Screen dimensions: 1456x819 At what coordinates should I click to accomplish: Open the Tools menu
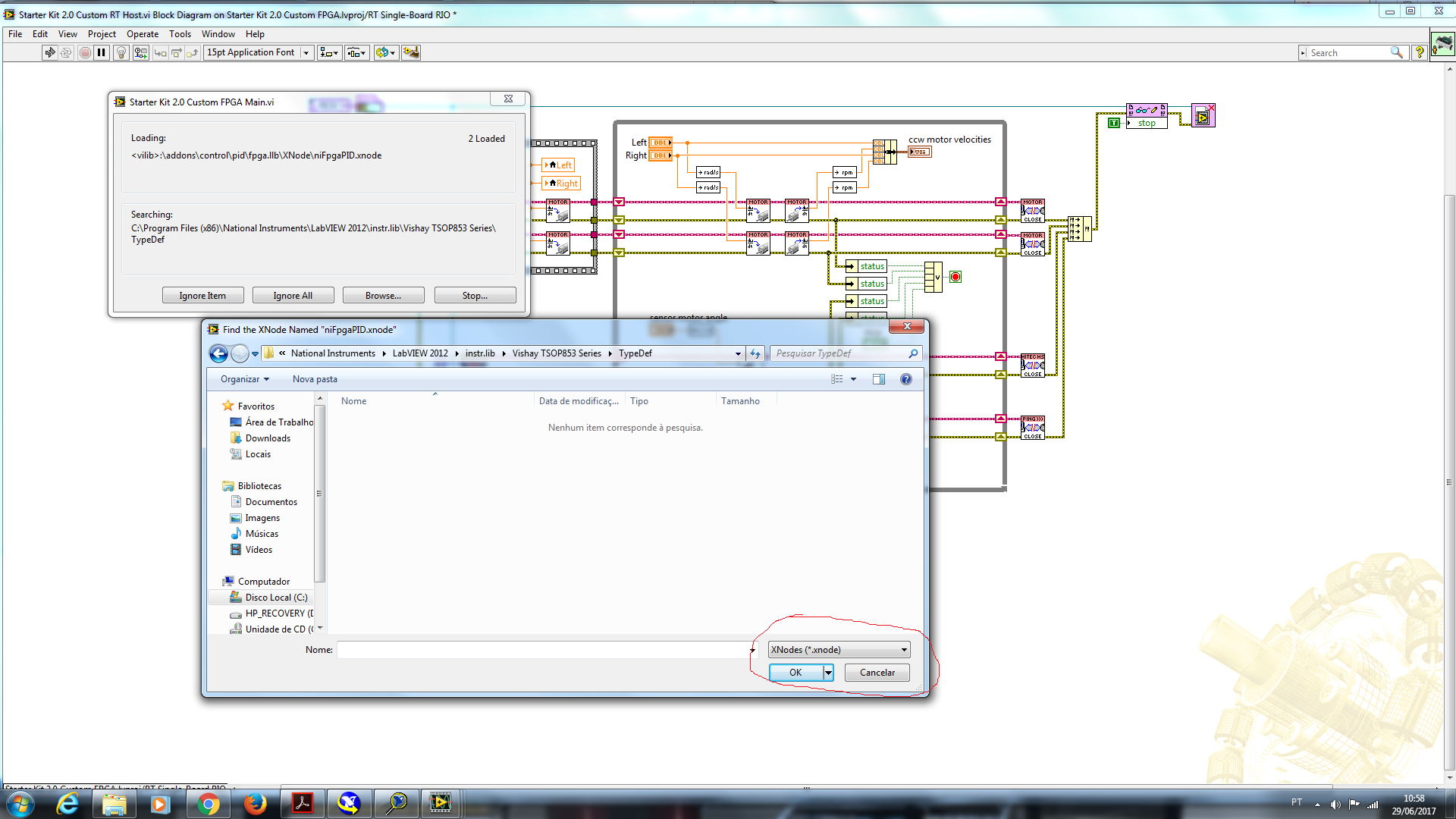180,34
